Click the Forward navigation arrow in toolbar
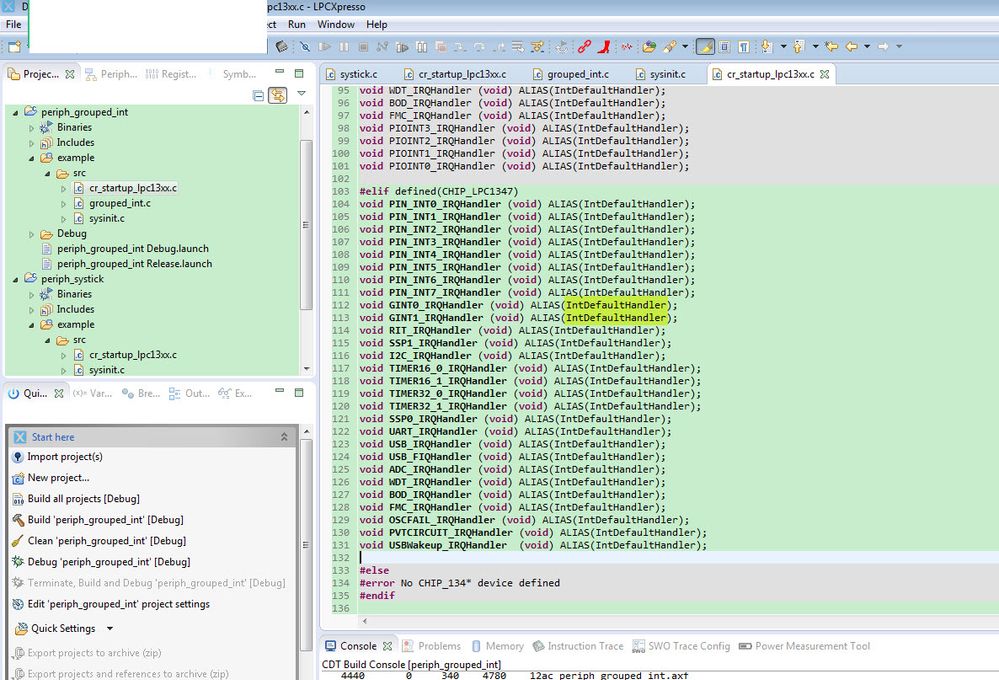This screenshot has height=680, width=999. tap(883, 47)
